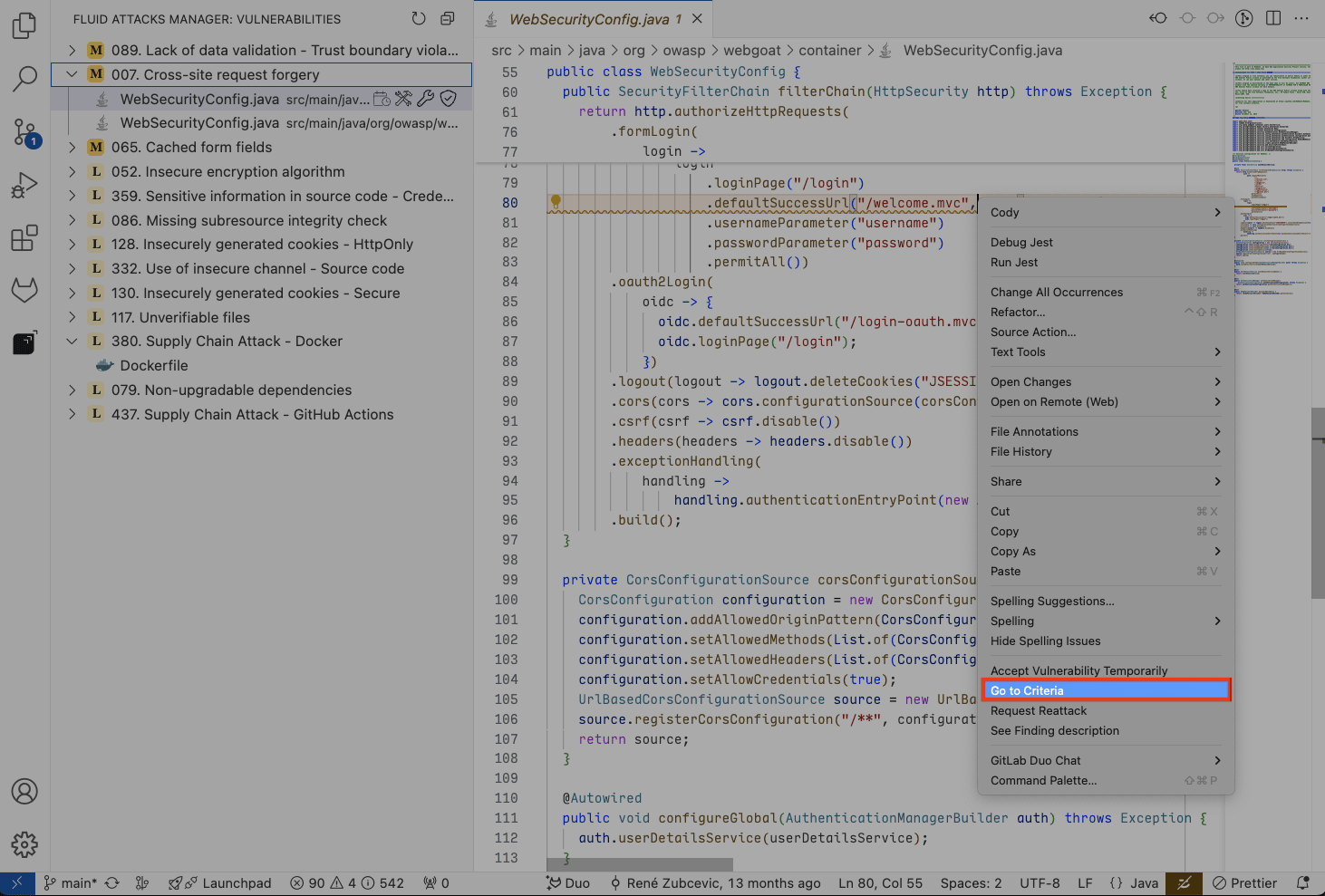Image resolution: width=1325 pixels, height=896 pixels.
Task: Click Duo status bar item
Action: coord(568,883)
